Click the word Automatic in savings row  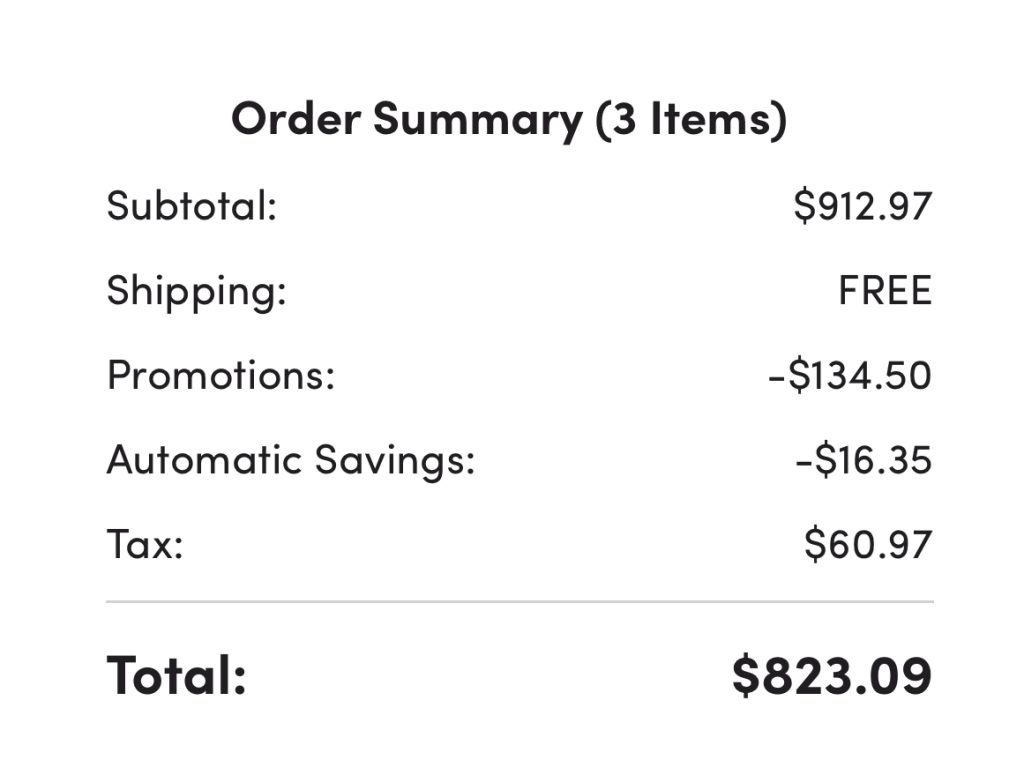tap(204, 460)
